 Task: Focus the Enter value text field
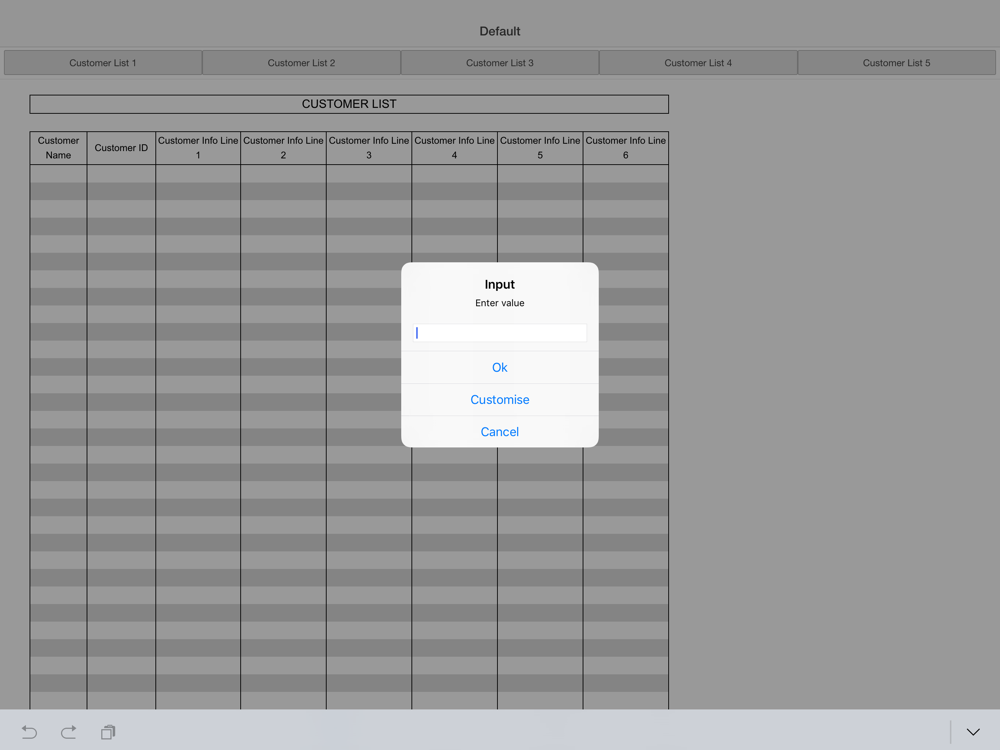click(499, 332)
